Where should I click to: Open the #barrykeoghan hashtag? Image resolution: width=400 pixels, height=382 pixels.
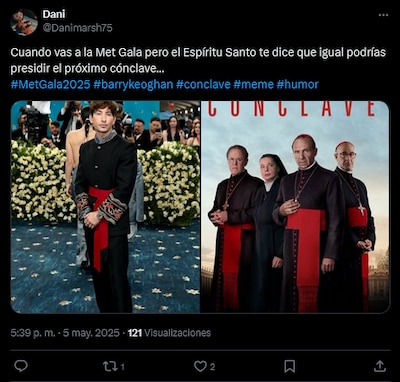pyautogui.click(x=133, y=84)
